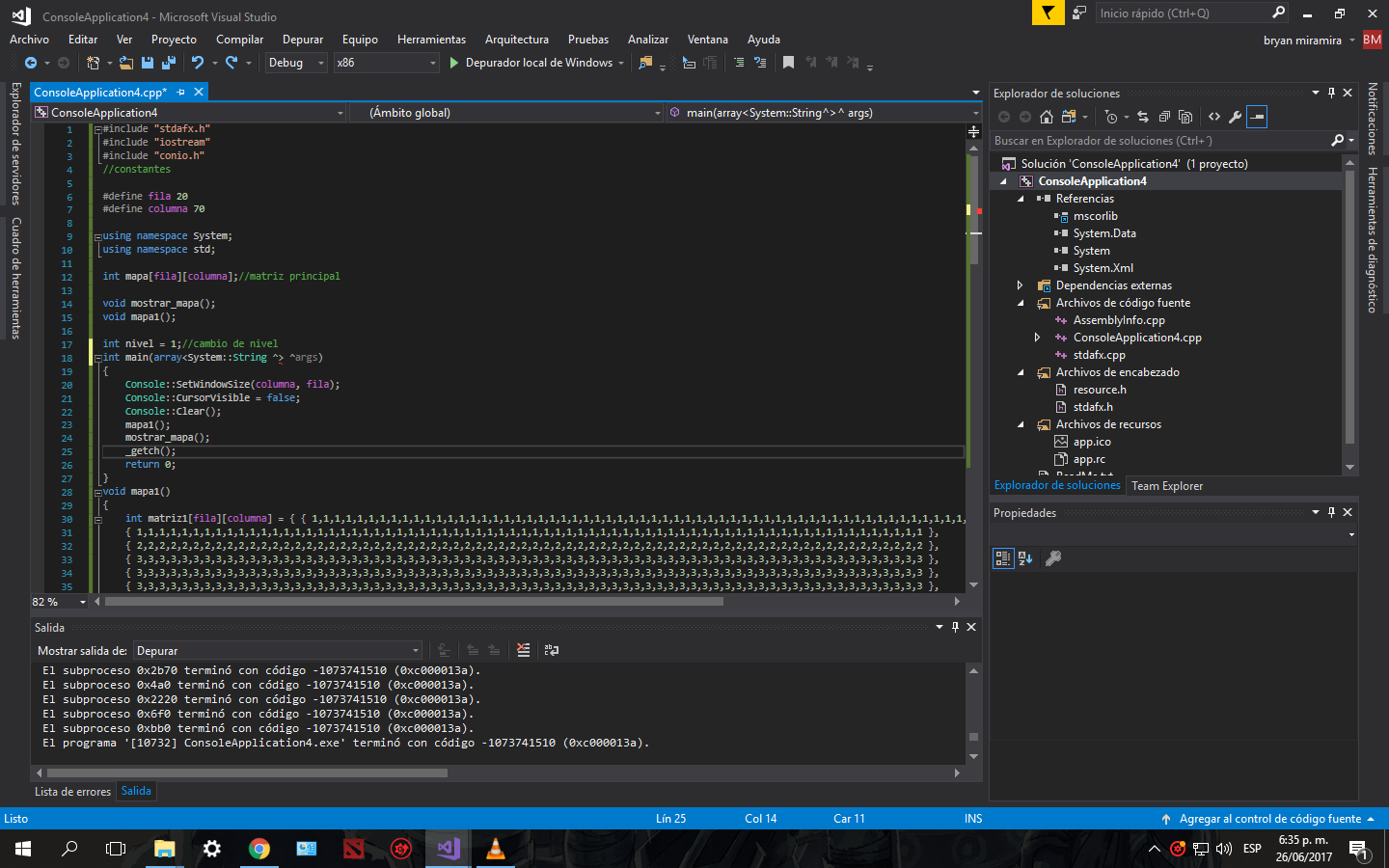Start Depurador local de Windows
This screenshot has width=1389, height=868.
pyautogui.click(x=537, y=63)
